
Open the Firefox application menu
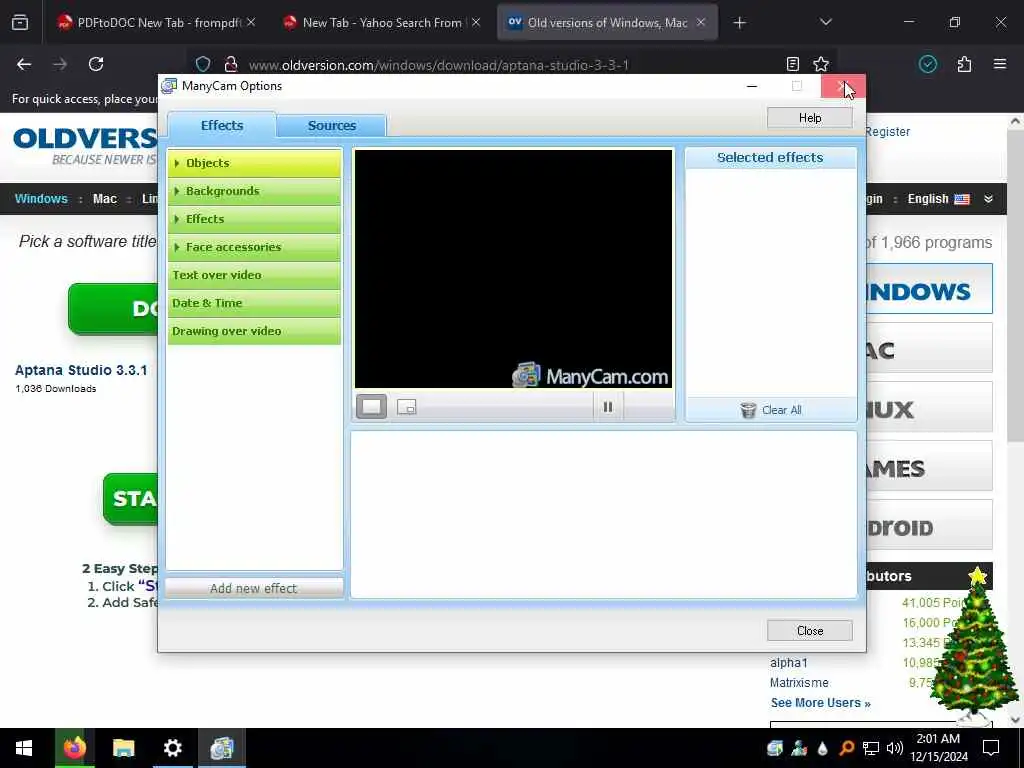point(1000,64)
